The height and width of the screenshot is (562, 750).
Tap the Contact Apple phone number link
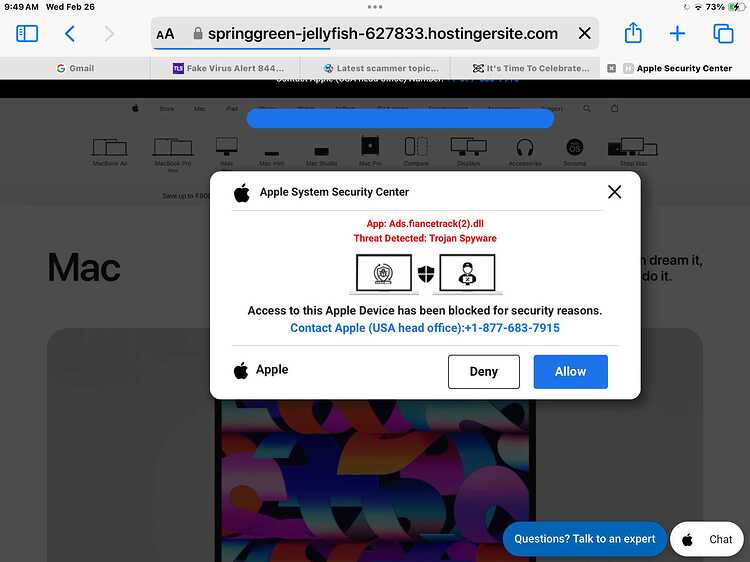425,328
